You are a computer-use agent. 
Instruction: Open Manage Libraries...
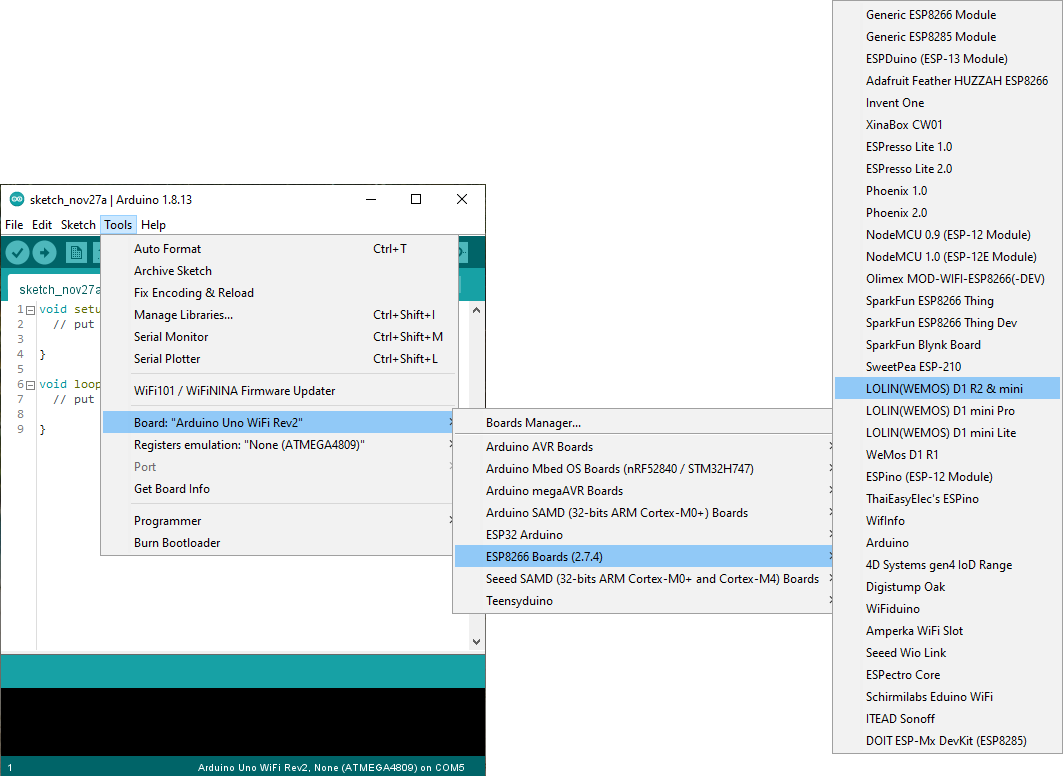tap(279, 314)
